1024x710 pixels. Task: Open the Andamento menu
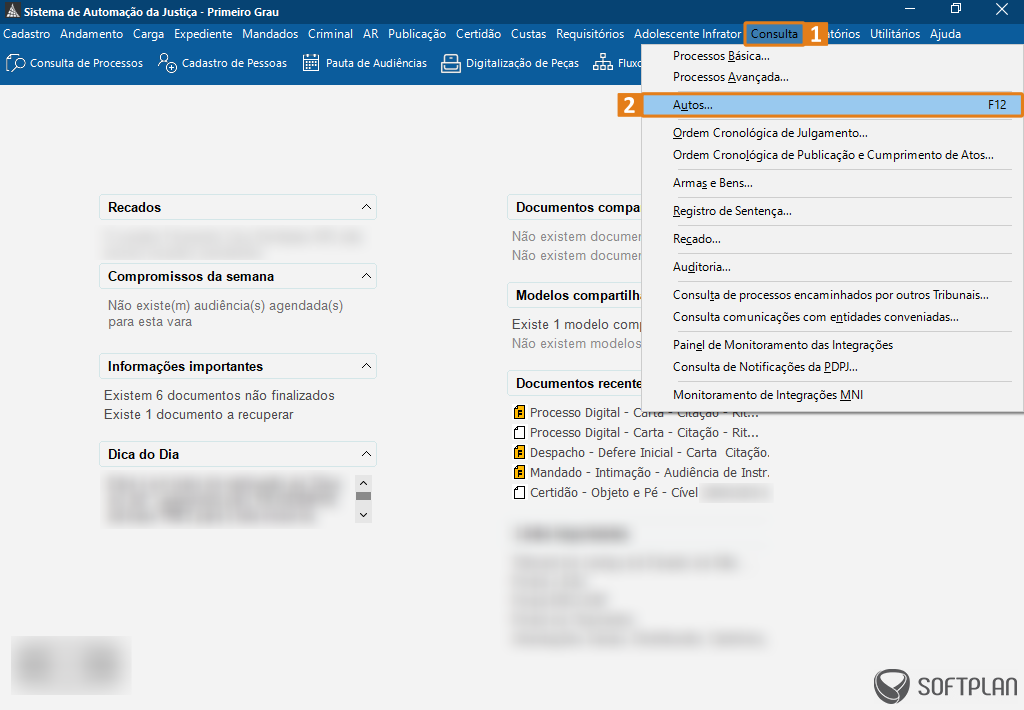(91, 34)
